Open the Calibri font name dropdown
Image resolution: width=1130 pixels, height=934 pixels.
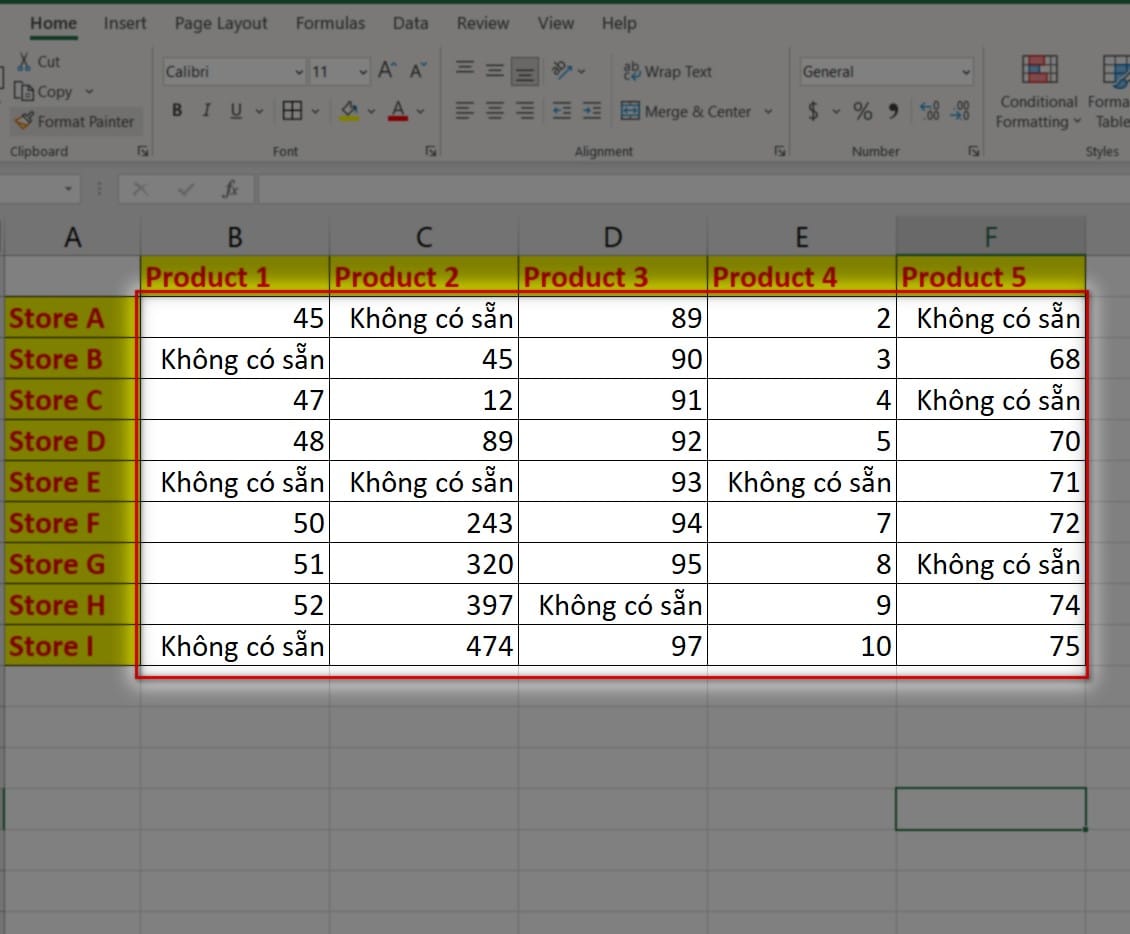click(x=299, y=72)
